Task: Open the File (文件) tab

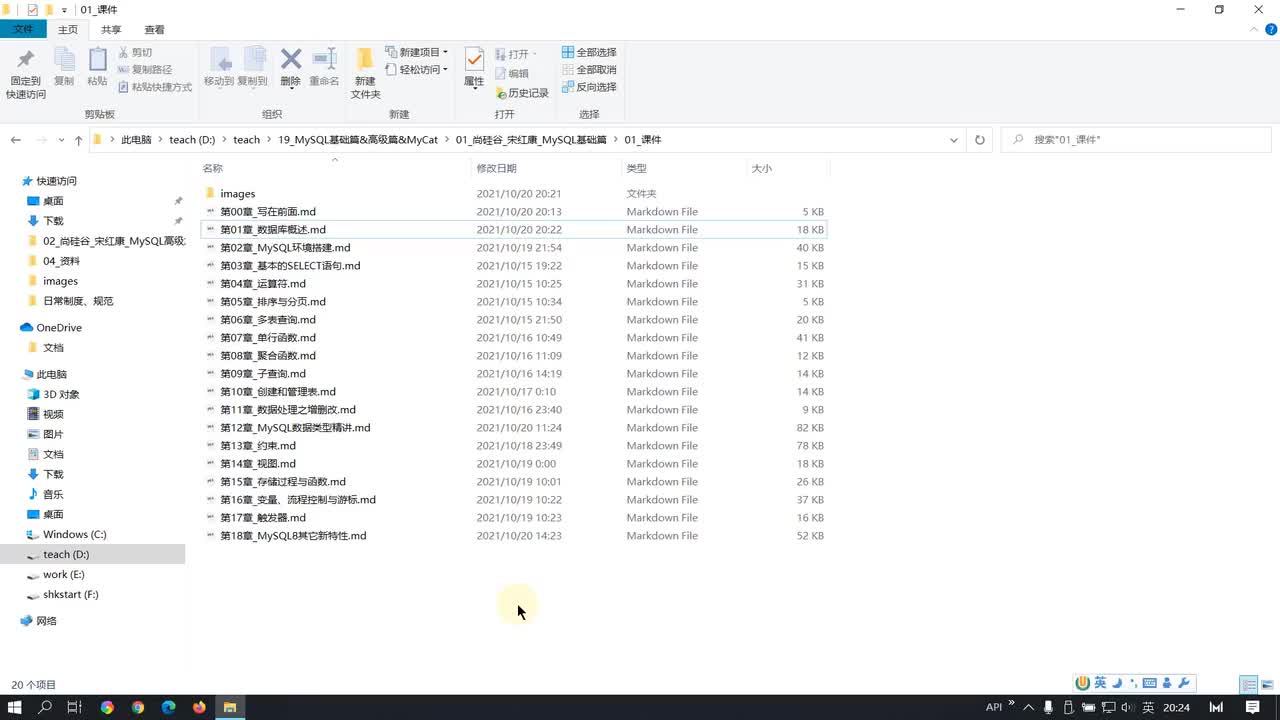Action: pyautogui.click(x=23, y=30)
